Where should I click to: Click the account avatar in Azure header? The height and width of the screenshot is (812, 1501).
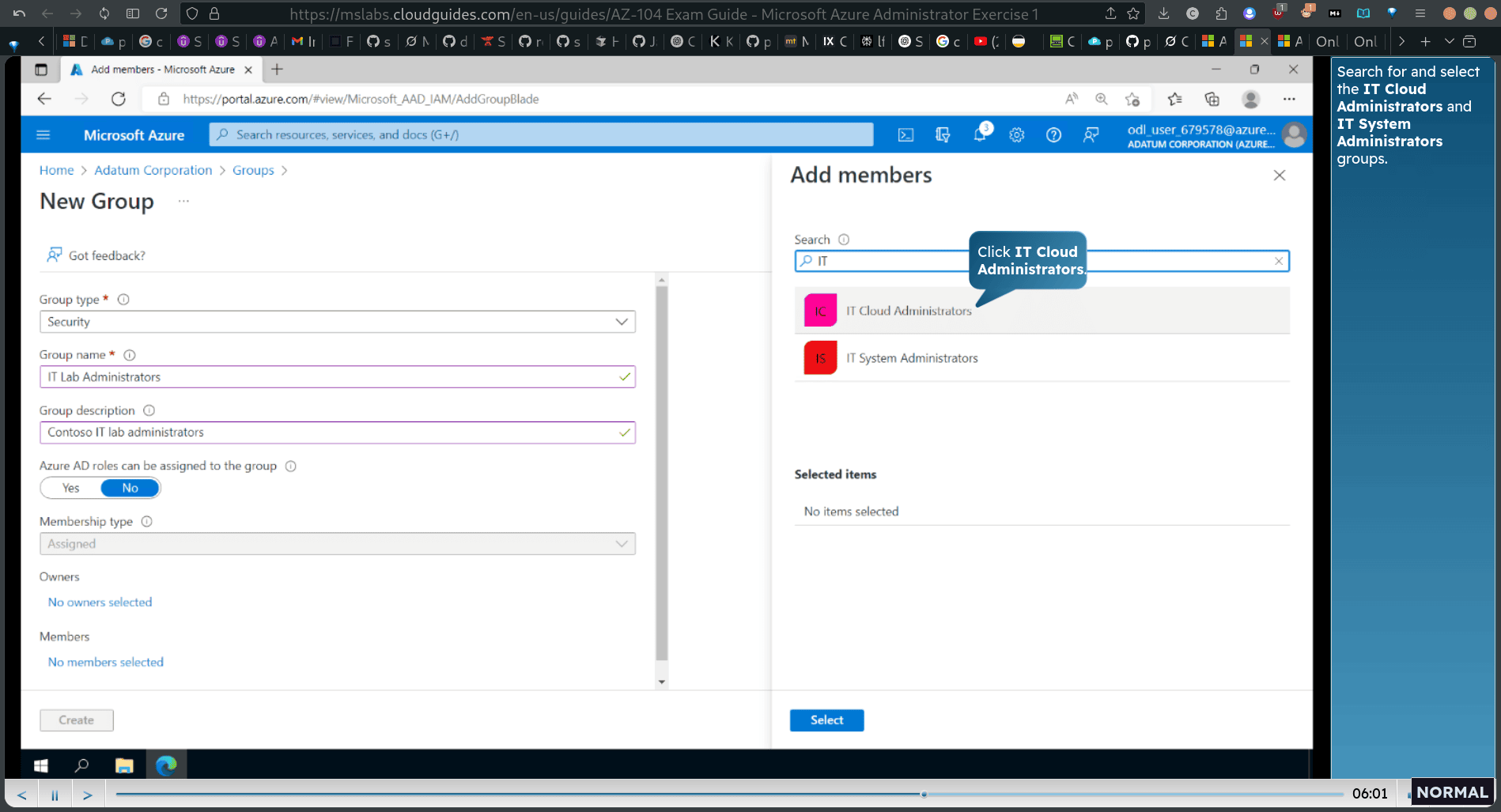1294,135
